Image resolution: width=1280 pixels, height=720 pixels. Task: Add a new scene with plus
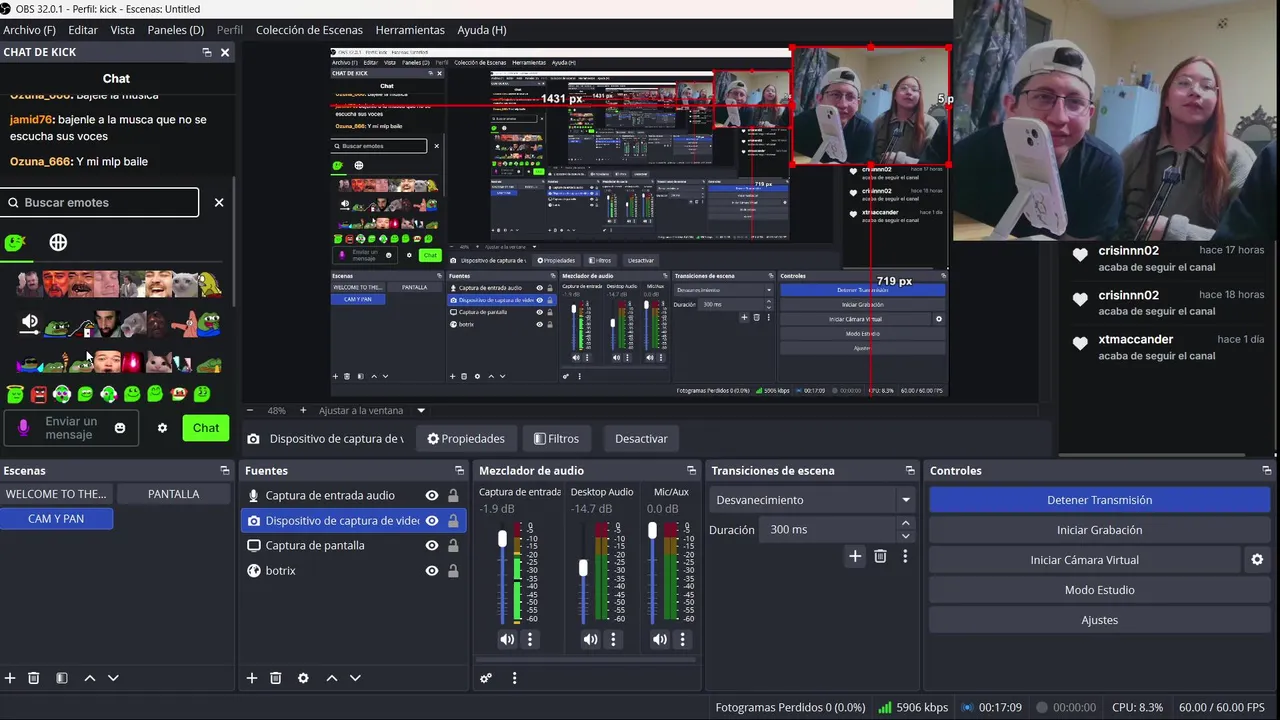coord(10,678)
